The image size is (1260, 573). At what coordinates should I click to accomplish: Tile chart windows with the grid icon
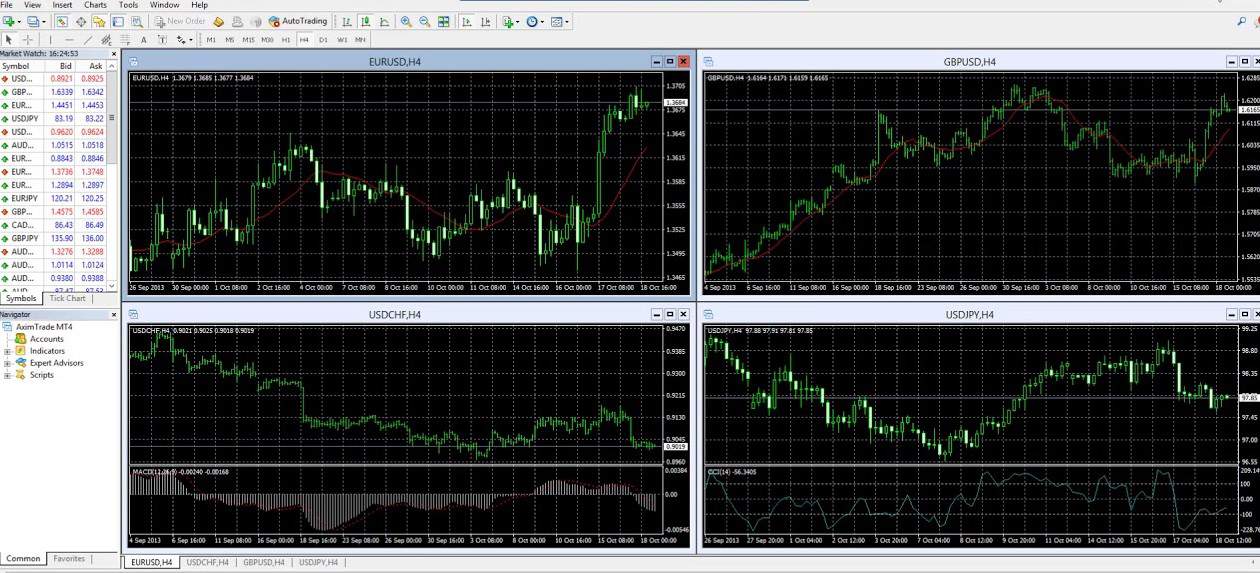click(443, 21)
